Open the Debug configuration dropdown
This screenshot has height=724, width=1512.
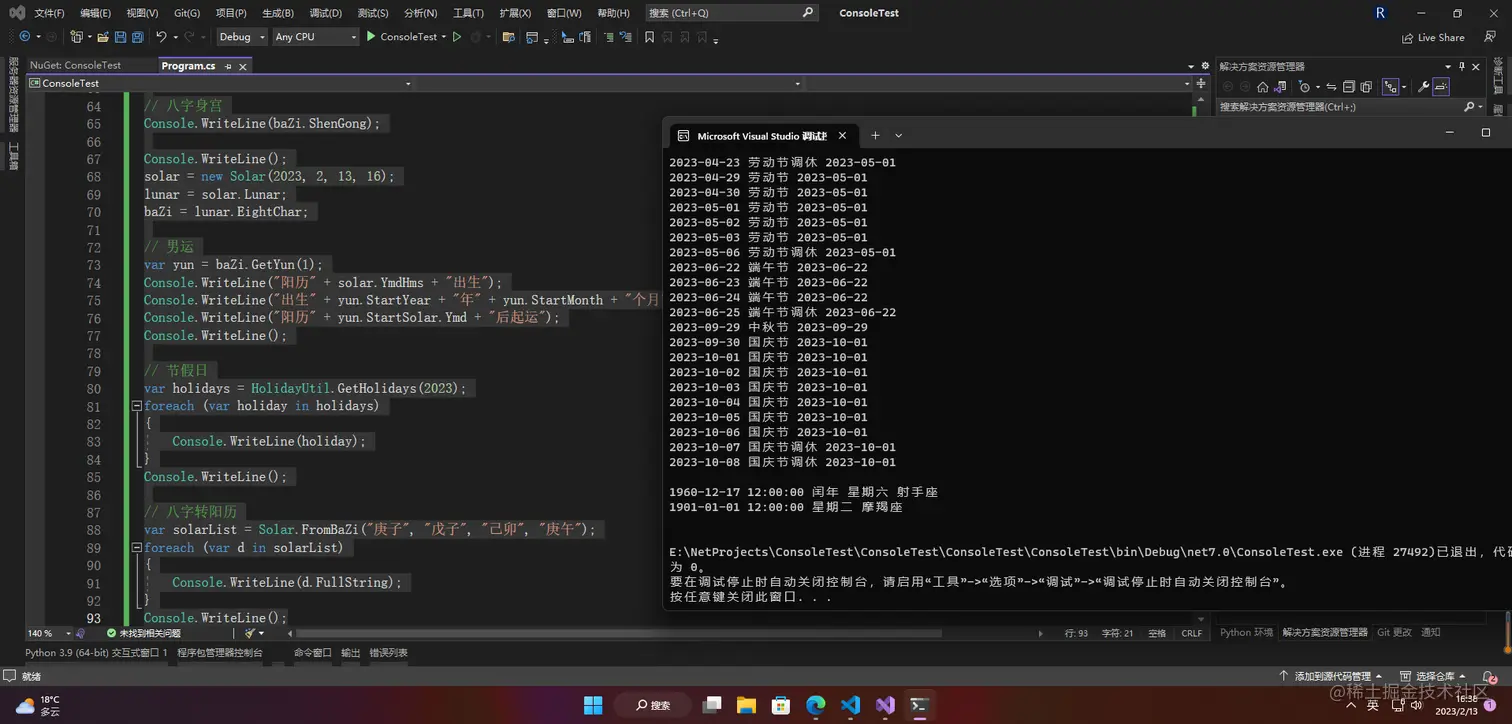[242, 37]
